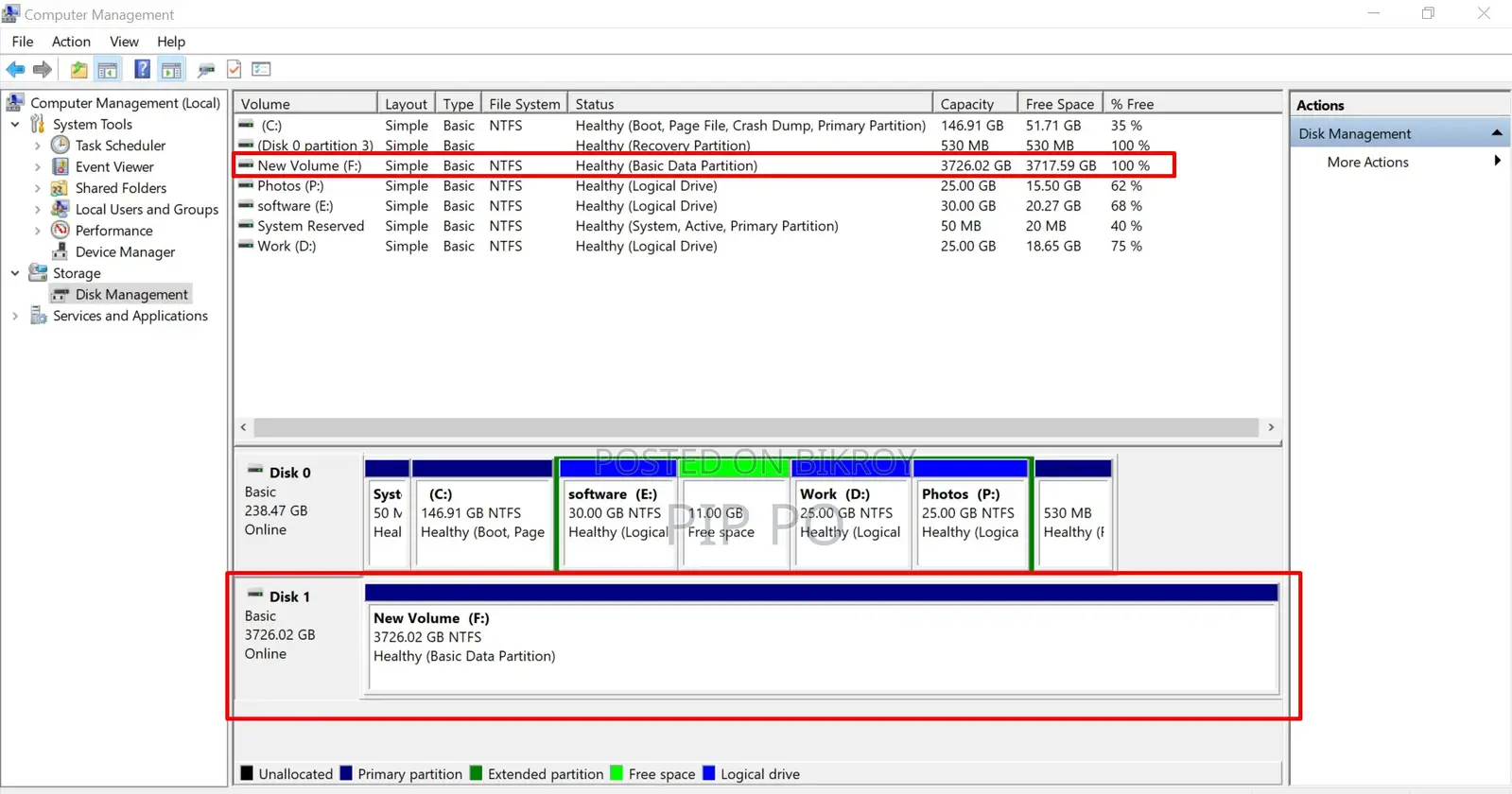Sort by the Layout column header
Screen dimensions: 1512x794
[x=406, y=104]
